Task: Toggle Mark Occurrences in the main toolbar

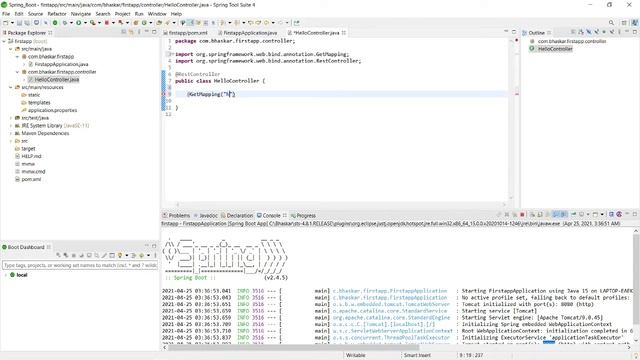Action: (x=191, y=23)
